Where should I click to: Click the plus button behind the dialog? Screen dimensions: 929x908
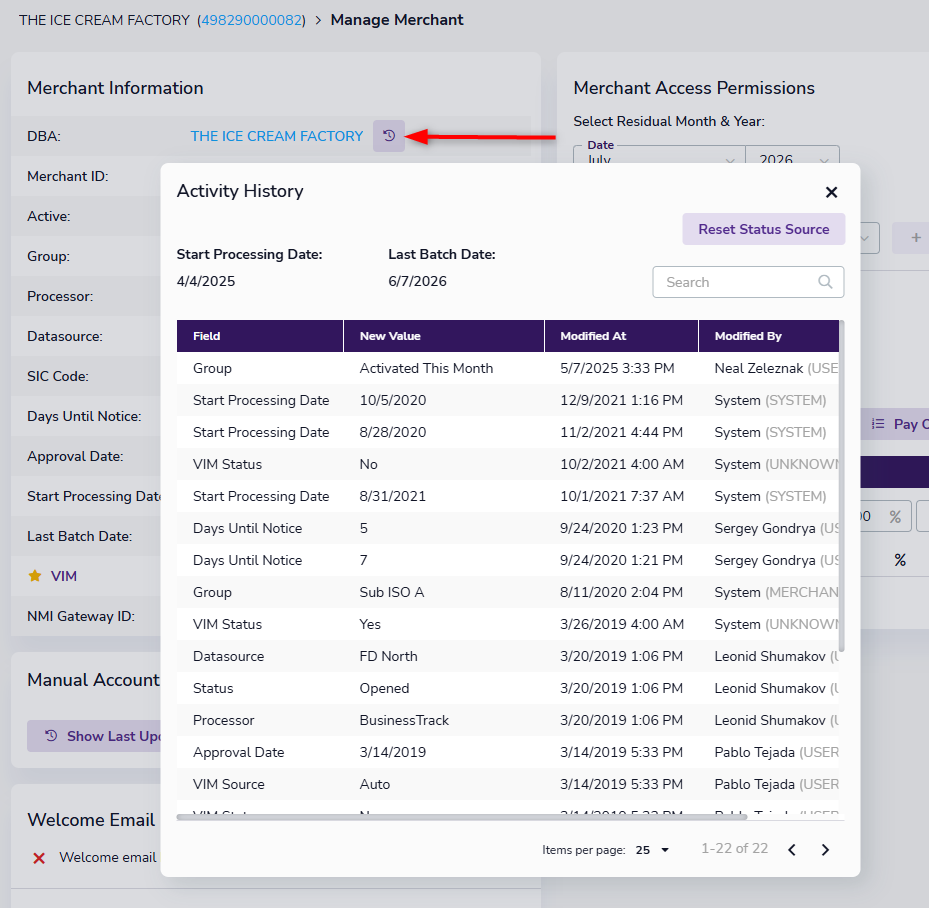[915, 238]
